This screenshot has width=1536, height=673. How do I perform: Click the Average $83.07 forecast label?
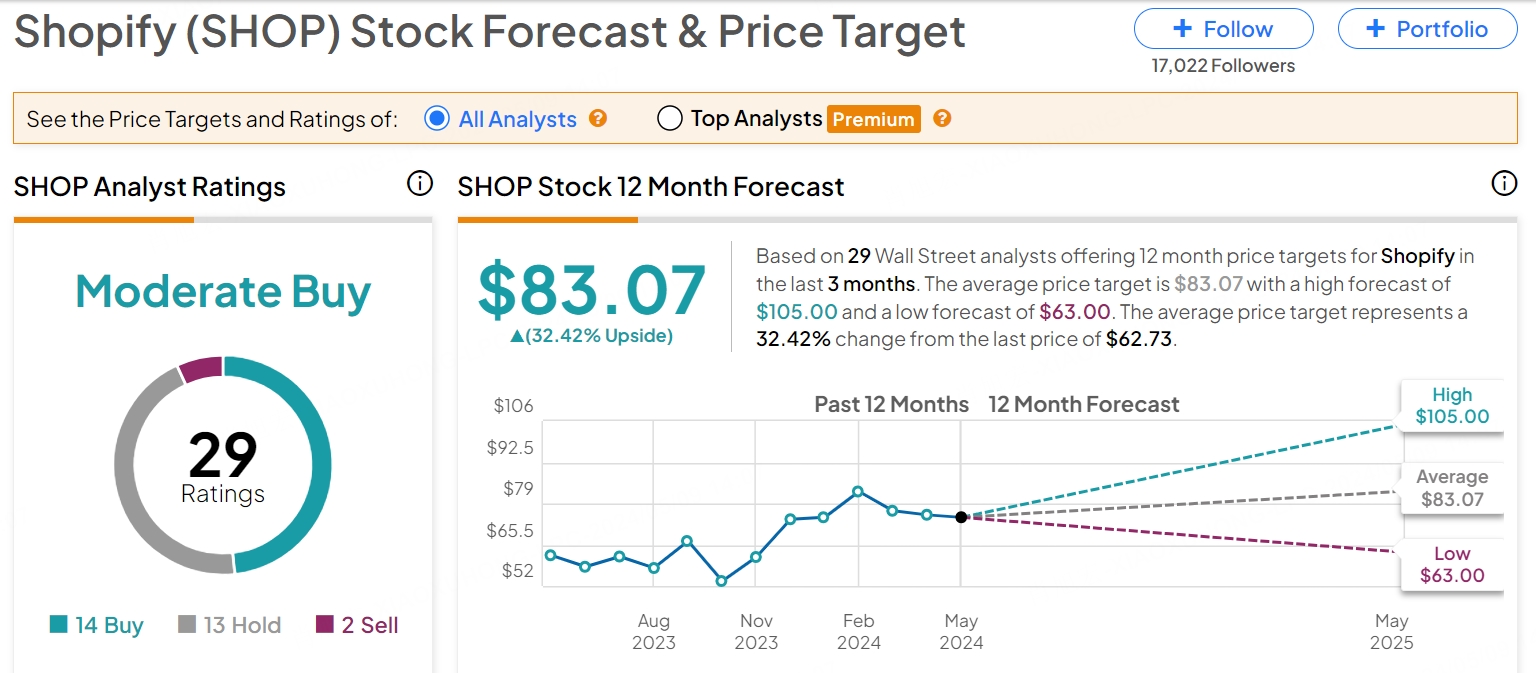pyautogui.click(x=1452, y=488)
